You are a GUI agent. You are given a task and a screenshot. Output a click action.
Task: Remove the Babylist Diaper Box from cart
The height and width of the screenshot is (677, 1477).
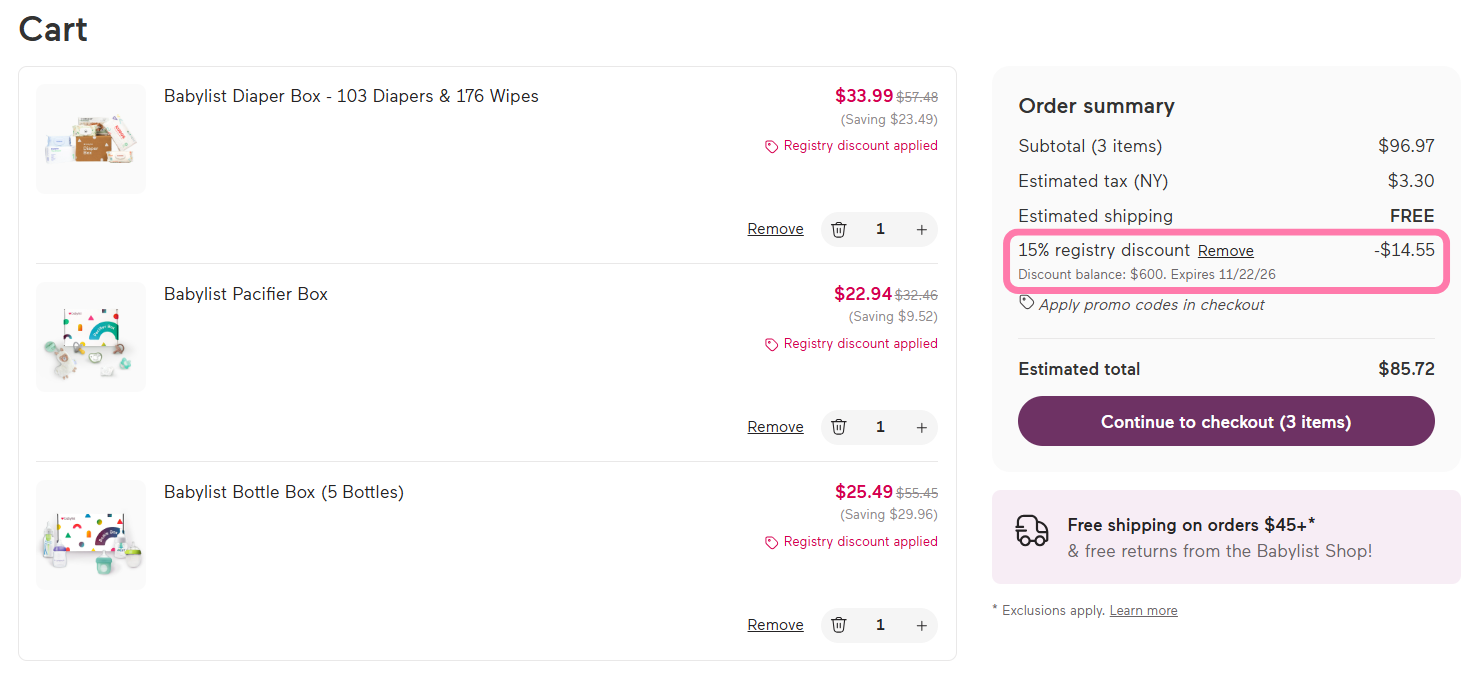click(x=775, y=229)
